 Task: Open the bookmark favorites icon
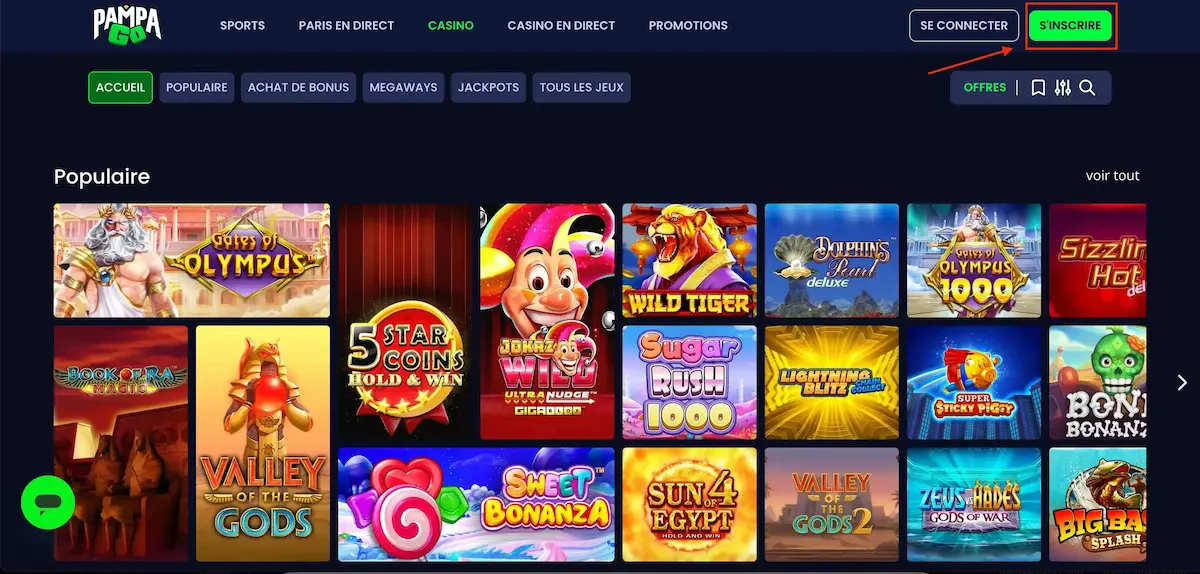click(1038, 88)
